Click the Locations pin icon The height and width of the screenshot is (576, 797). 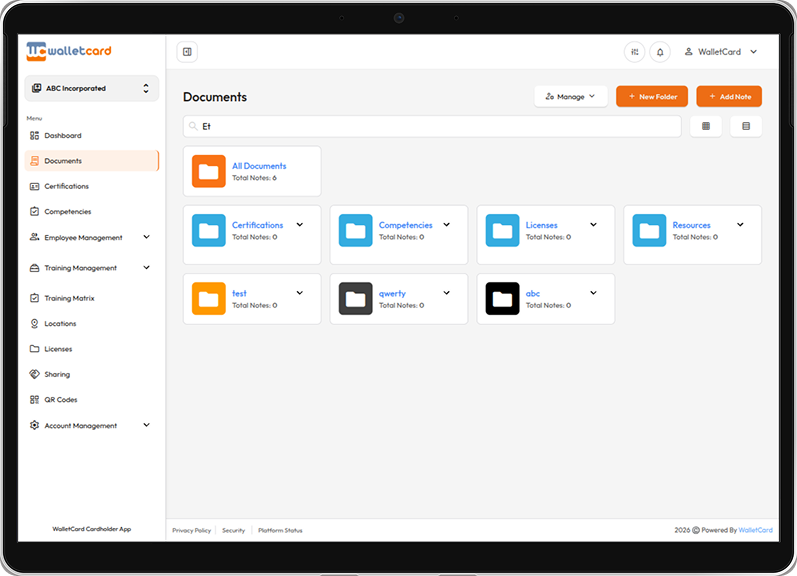click(x=34, y=323)
